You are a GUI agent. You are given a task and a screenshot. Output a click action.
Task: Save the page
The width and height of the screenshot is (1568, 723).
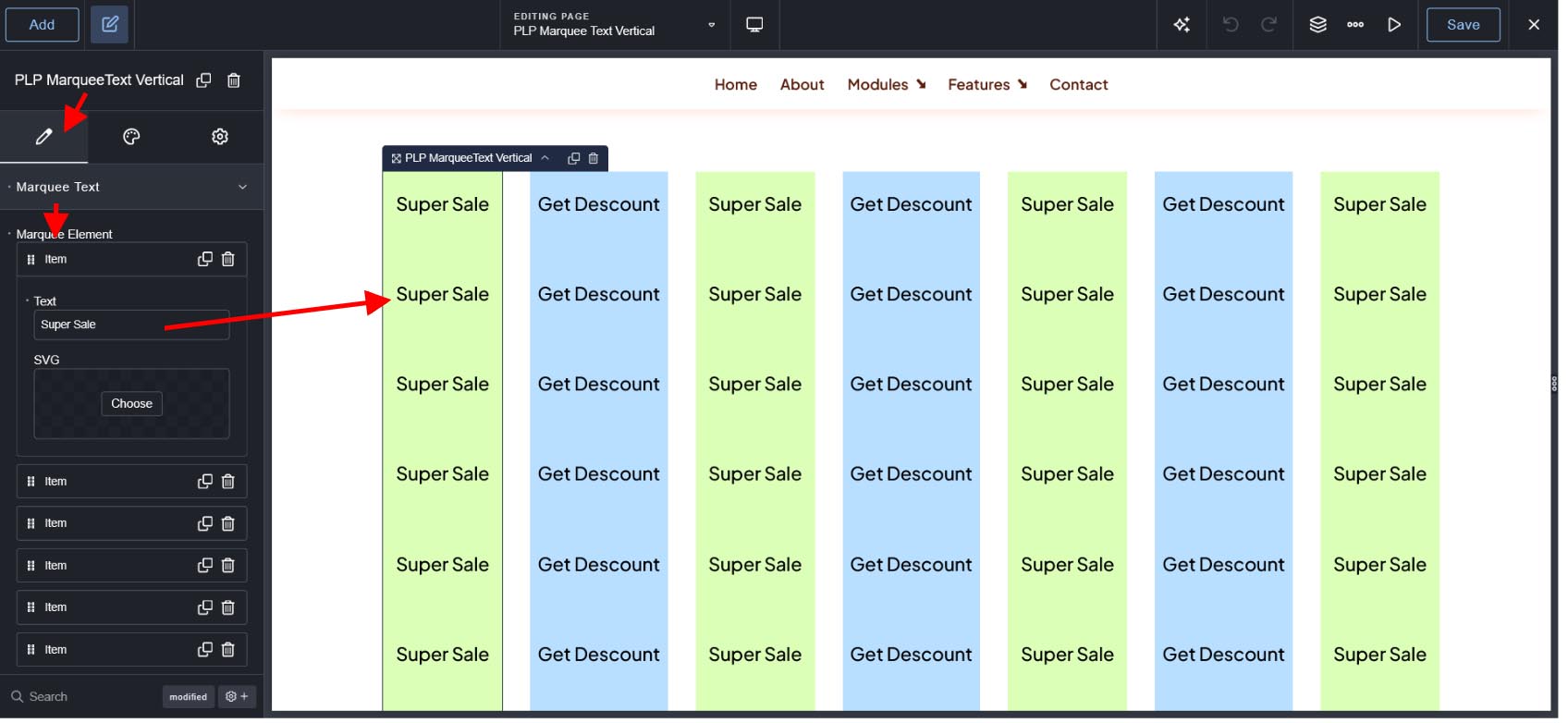coord(1463,25)
